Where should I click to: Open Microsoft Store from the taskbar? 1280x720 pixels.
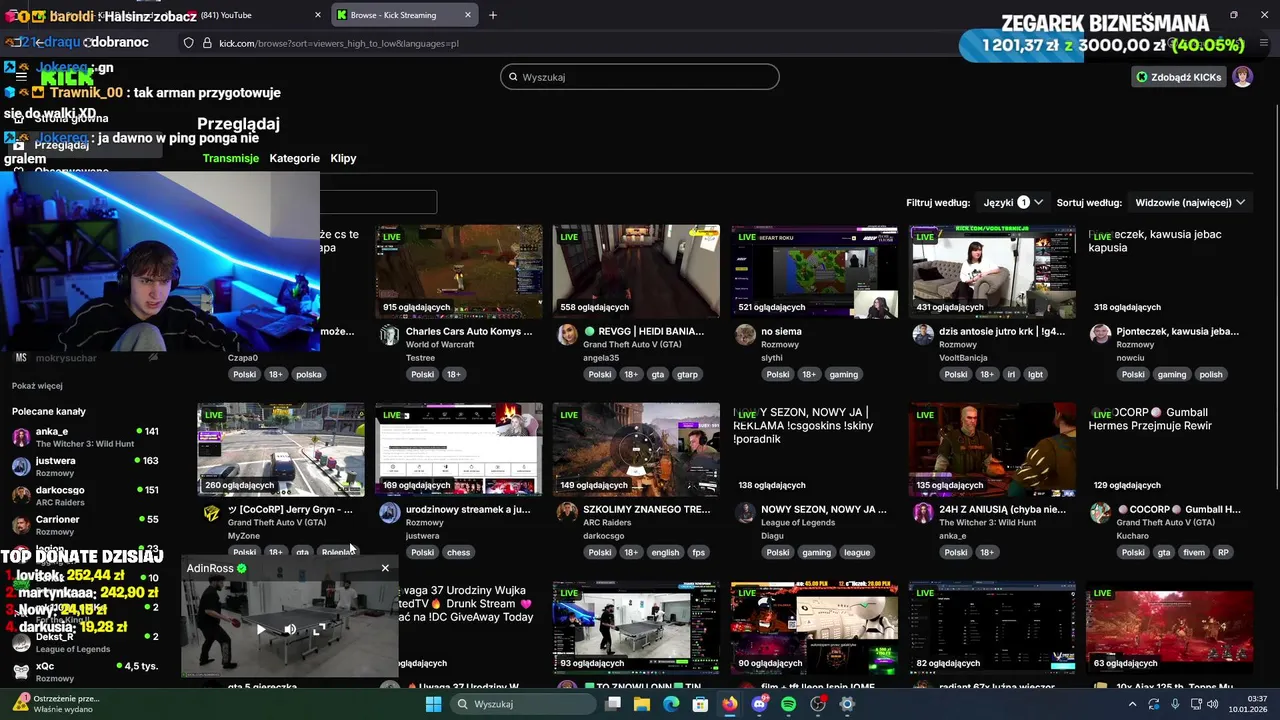point(700,704)
